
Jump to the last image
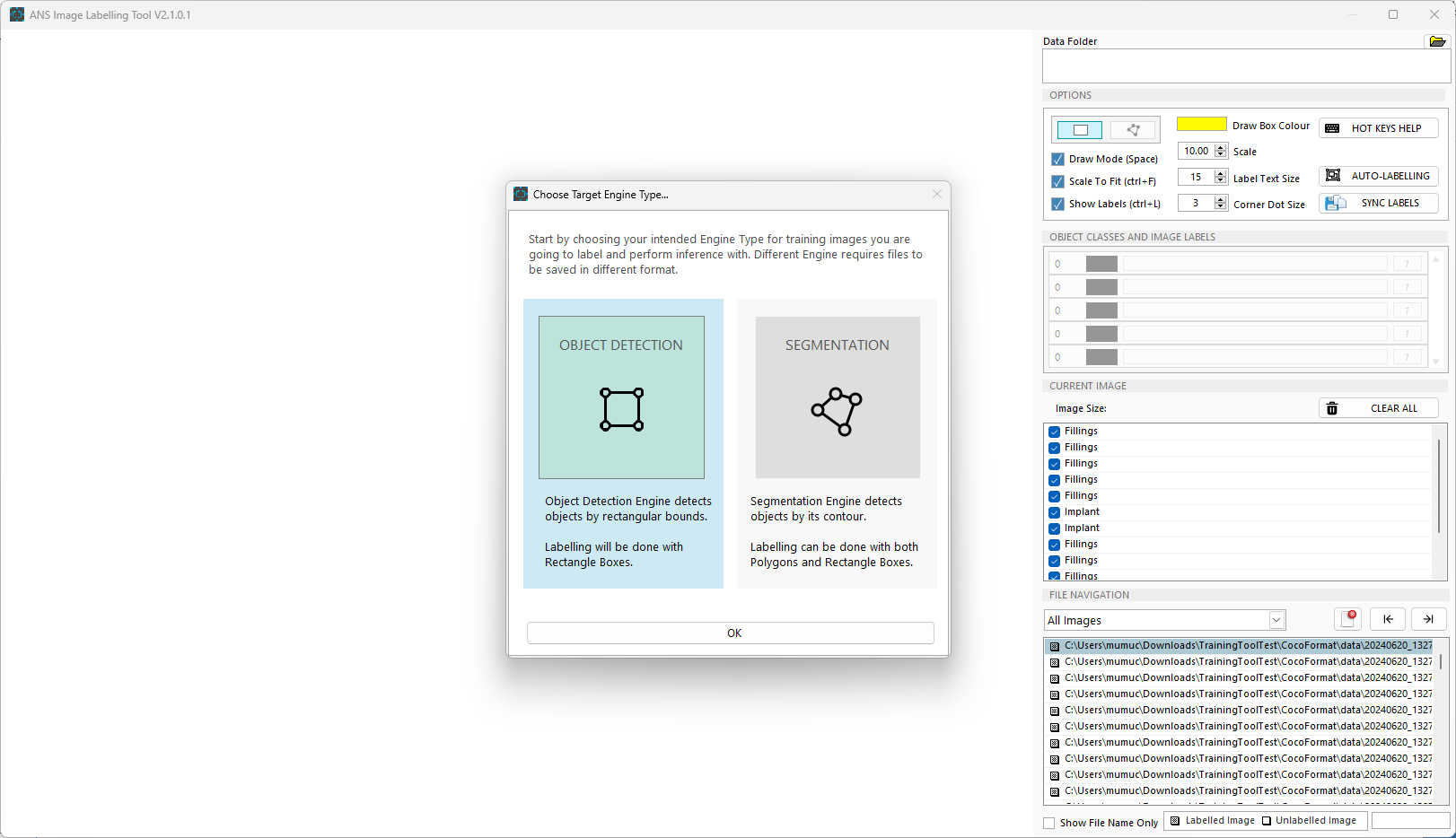(x=1428, y=619)
